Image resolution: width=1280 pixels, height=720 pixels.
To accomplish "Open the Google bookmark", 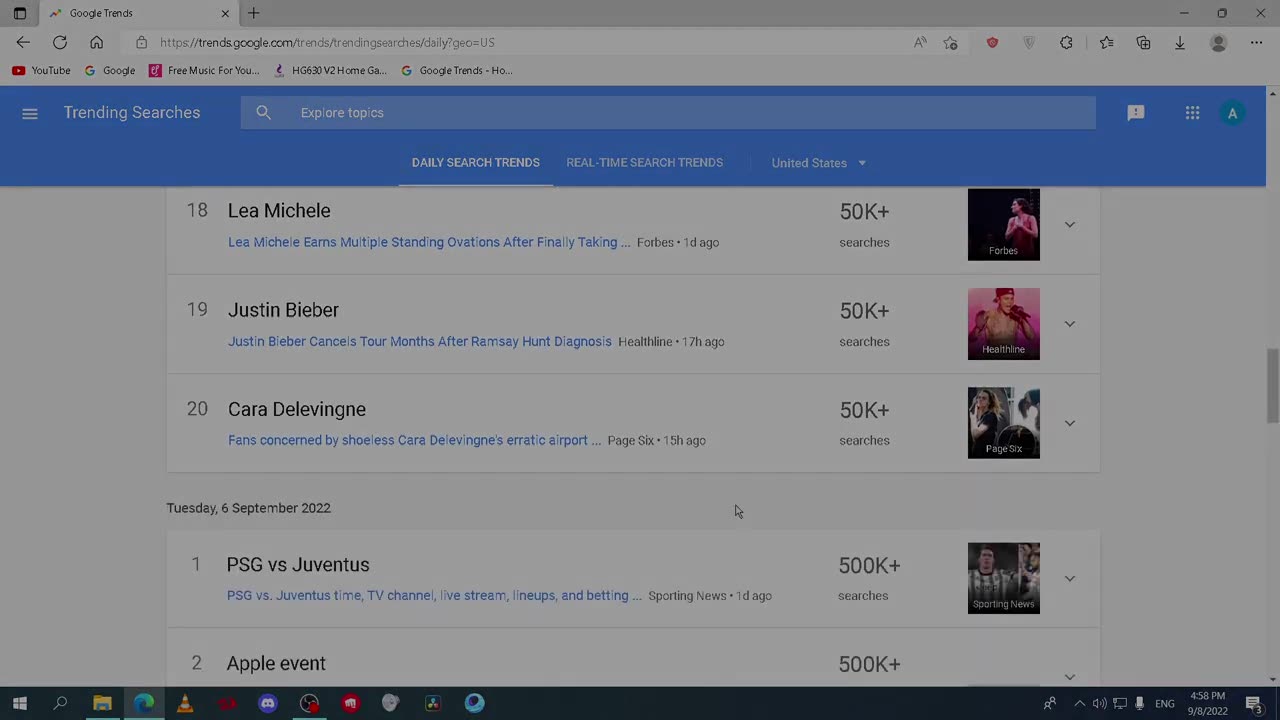I will tap(110, 70).
